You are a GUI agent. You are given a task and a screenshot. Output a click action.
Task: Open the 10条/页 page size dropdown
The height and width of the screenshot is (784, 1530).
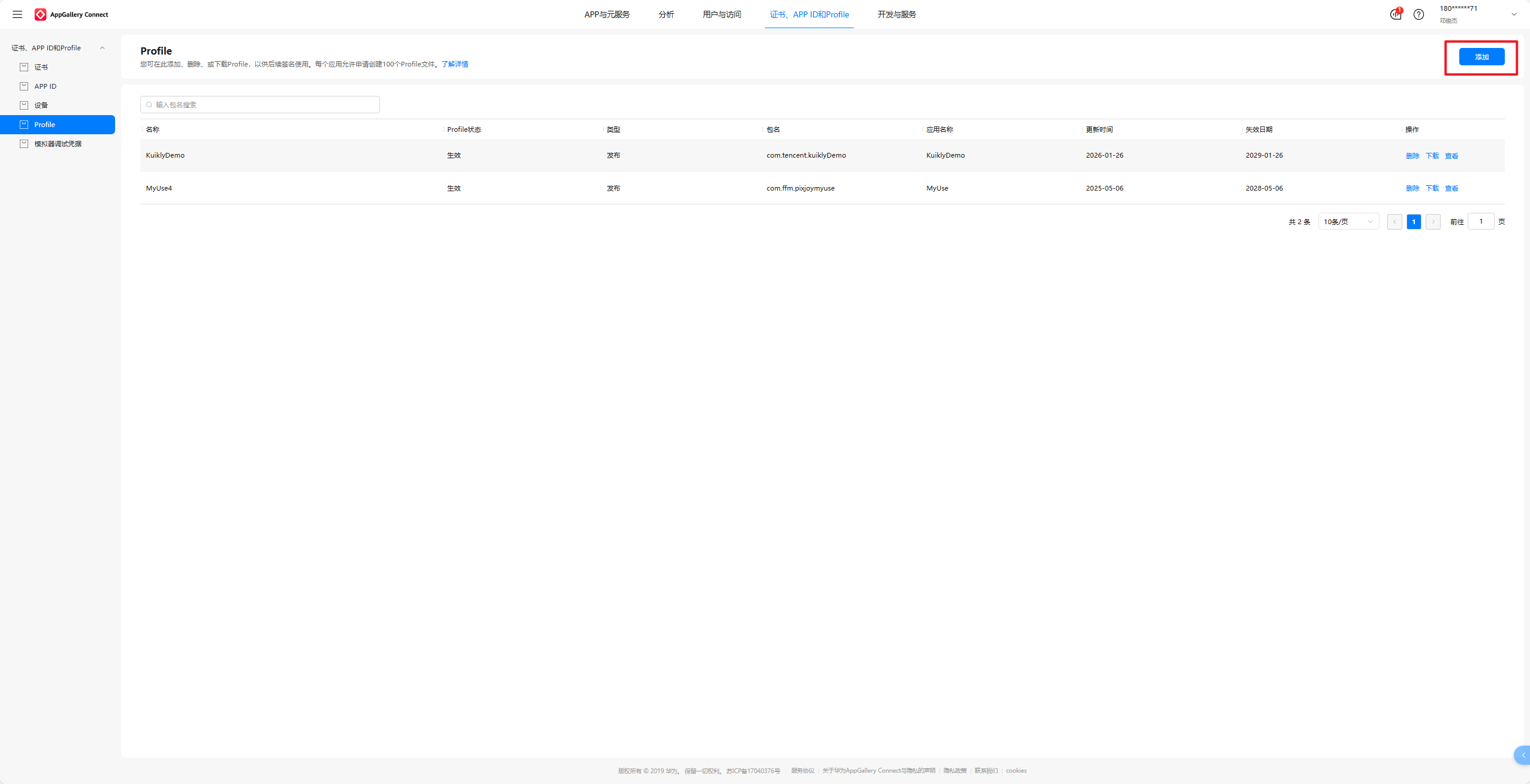[x=1348, y=222]
